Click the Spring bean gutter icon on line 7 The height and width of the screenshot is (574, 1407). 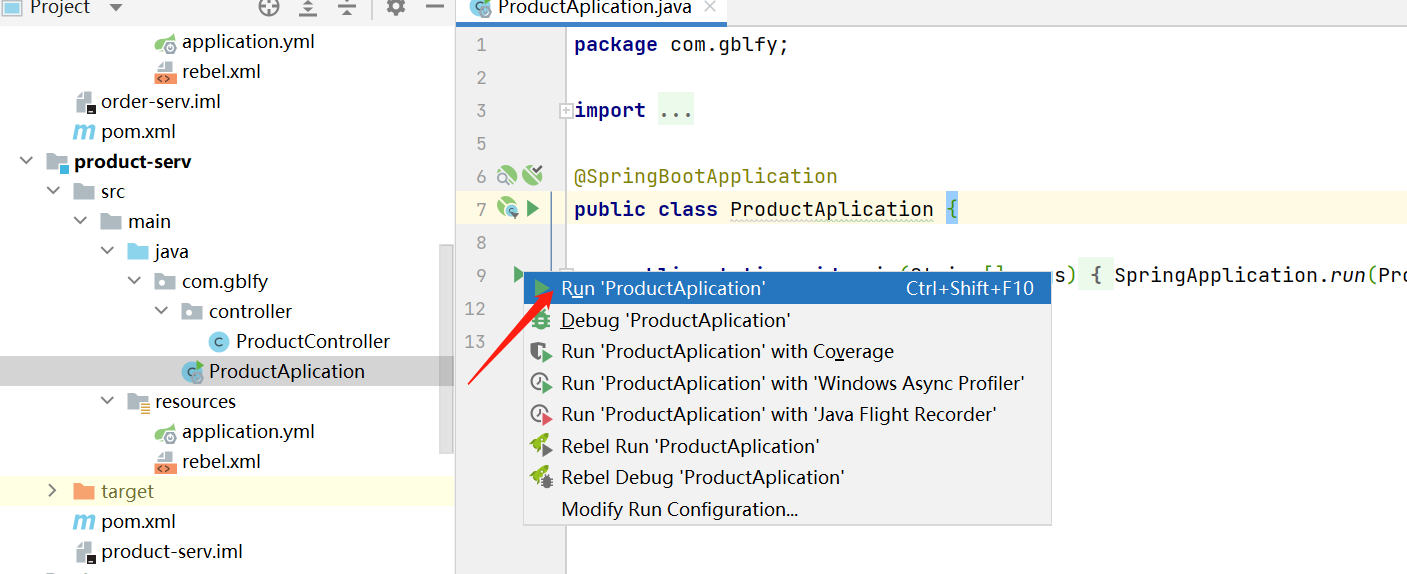point(508,208)
